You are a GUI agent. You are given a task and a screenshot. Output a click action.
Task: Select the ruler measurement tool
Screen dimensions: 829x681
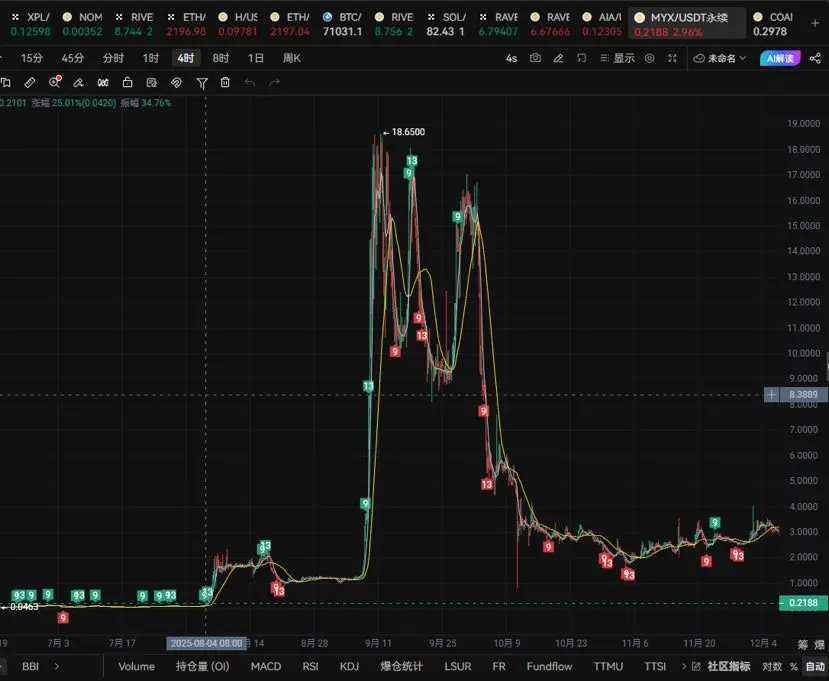point(30,82)
